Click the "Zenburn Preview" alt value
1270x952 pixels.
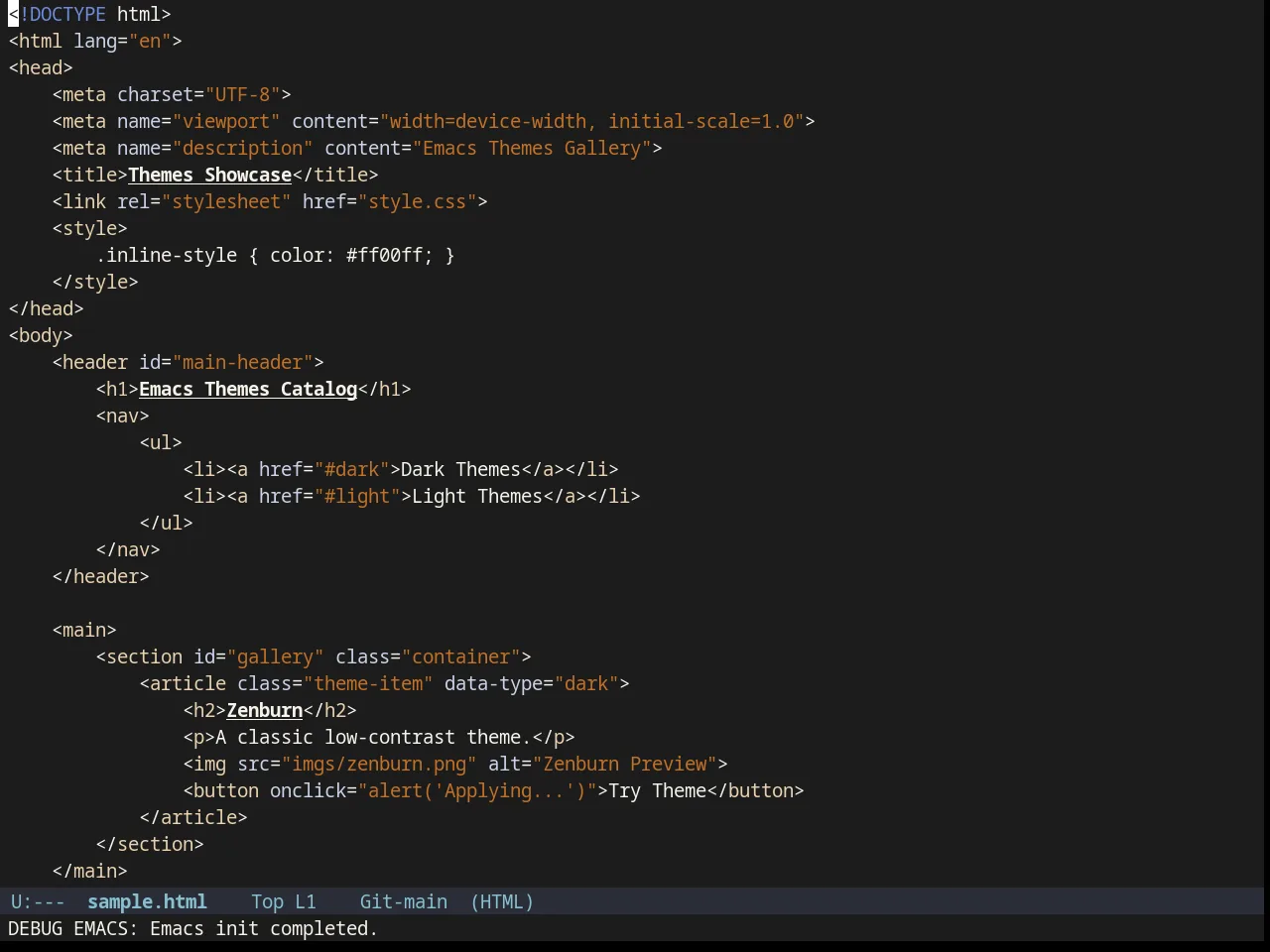[624, 764]
